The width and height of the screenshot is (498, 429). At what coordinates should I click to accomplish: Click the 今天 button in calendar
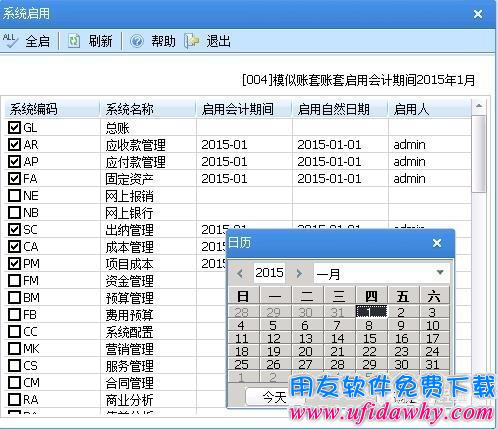coord(275,397)
